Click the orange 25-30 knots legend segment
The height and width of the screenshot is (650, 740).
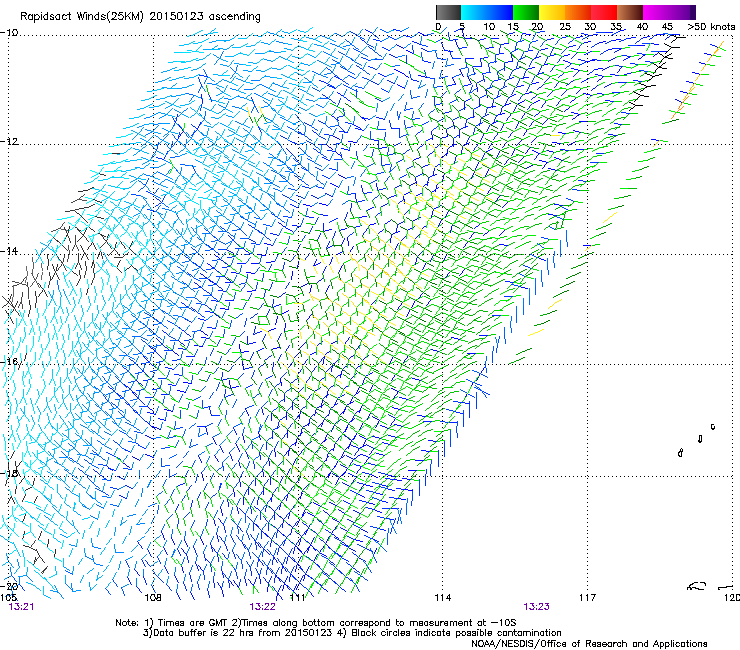coord(578,12)
